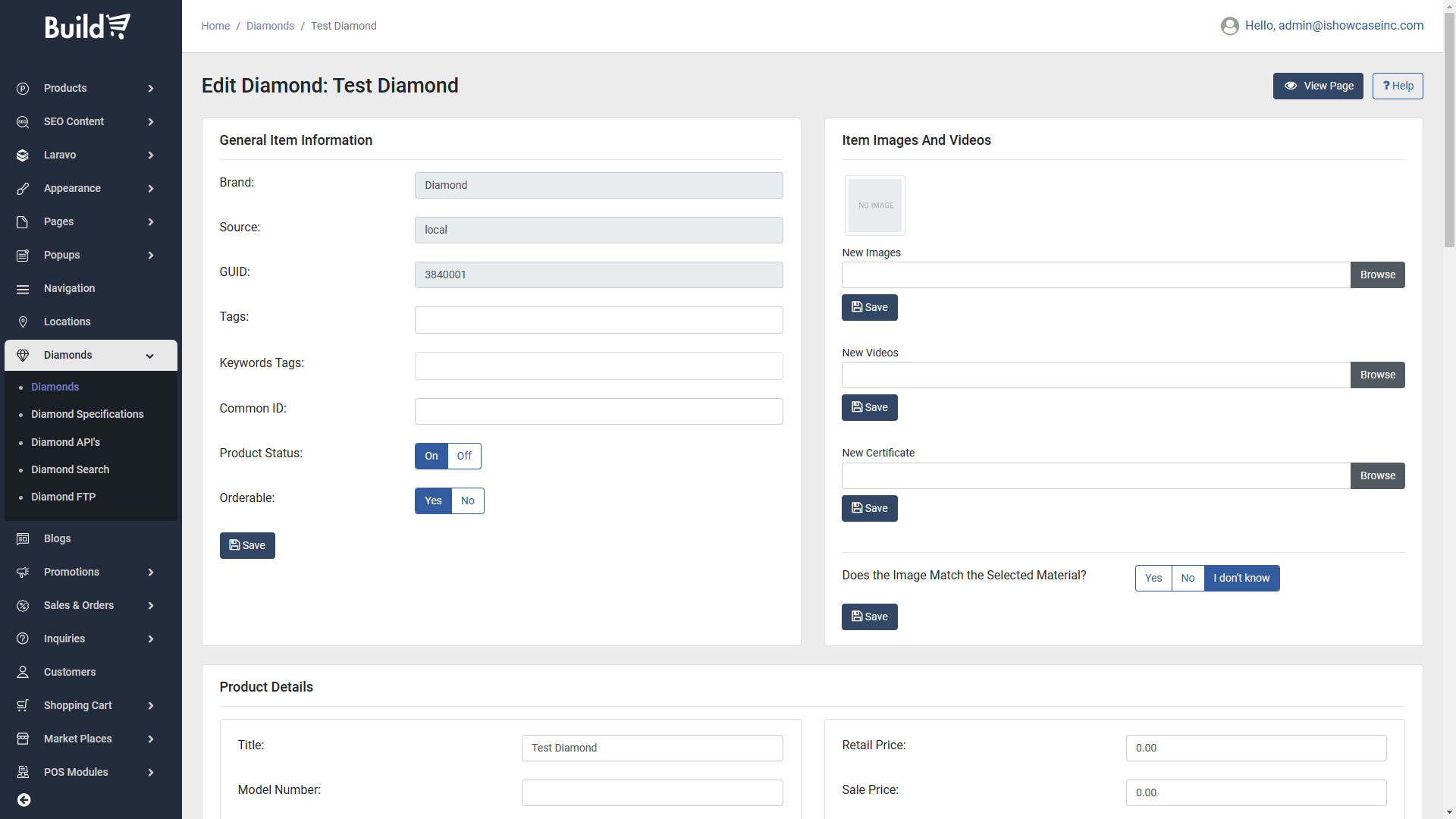Click the Blogs icon in sidebar
The width and height of the screenshot is (1456, 819).
(23, 538)
